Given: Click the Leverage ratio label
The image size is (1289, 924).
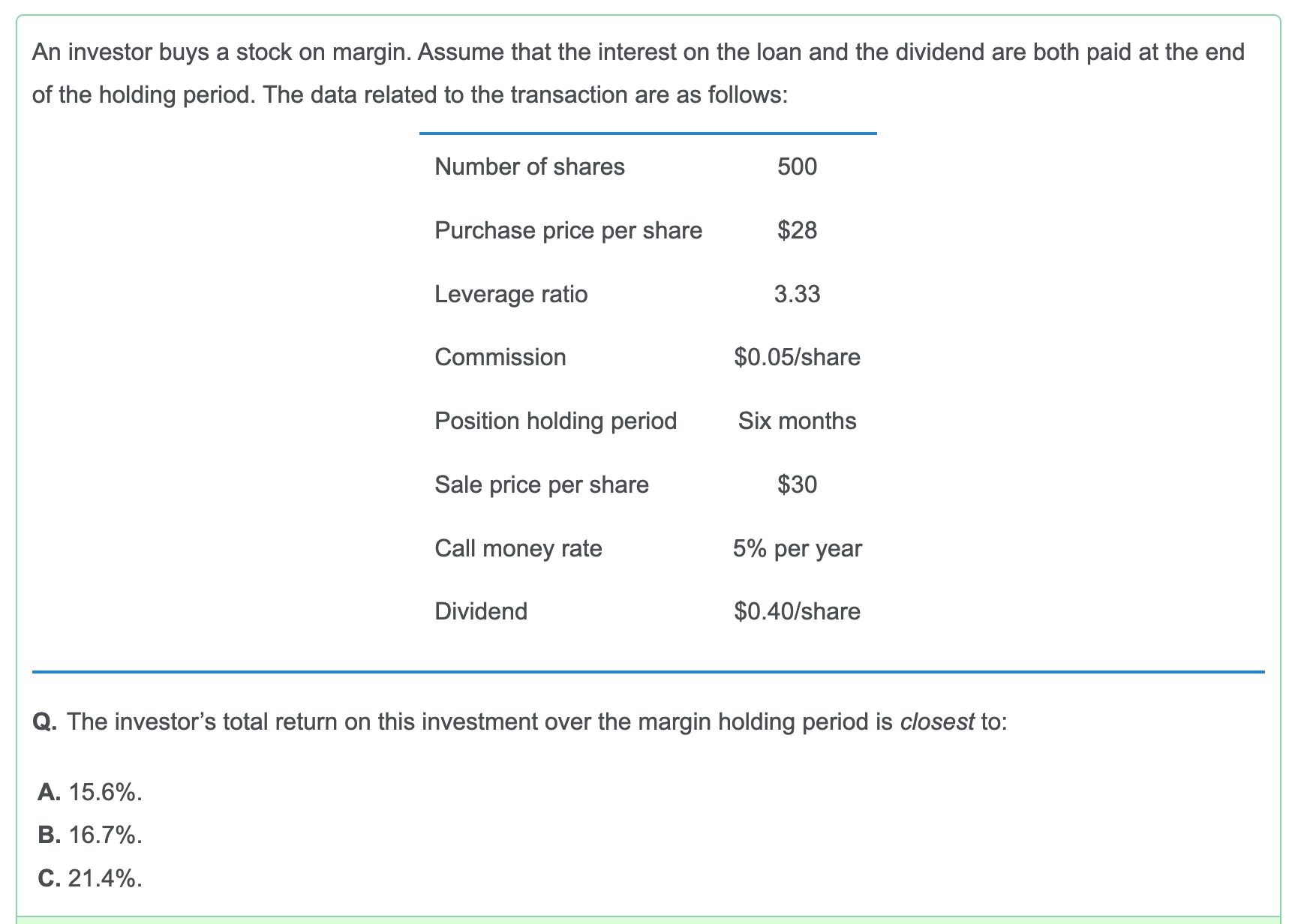Looking at the screenshot, I should pos(512,293).
